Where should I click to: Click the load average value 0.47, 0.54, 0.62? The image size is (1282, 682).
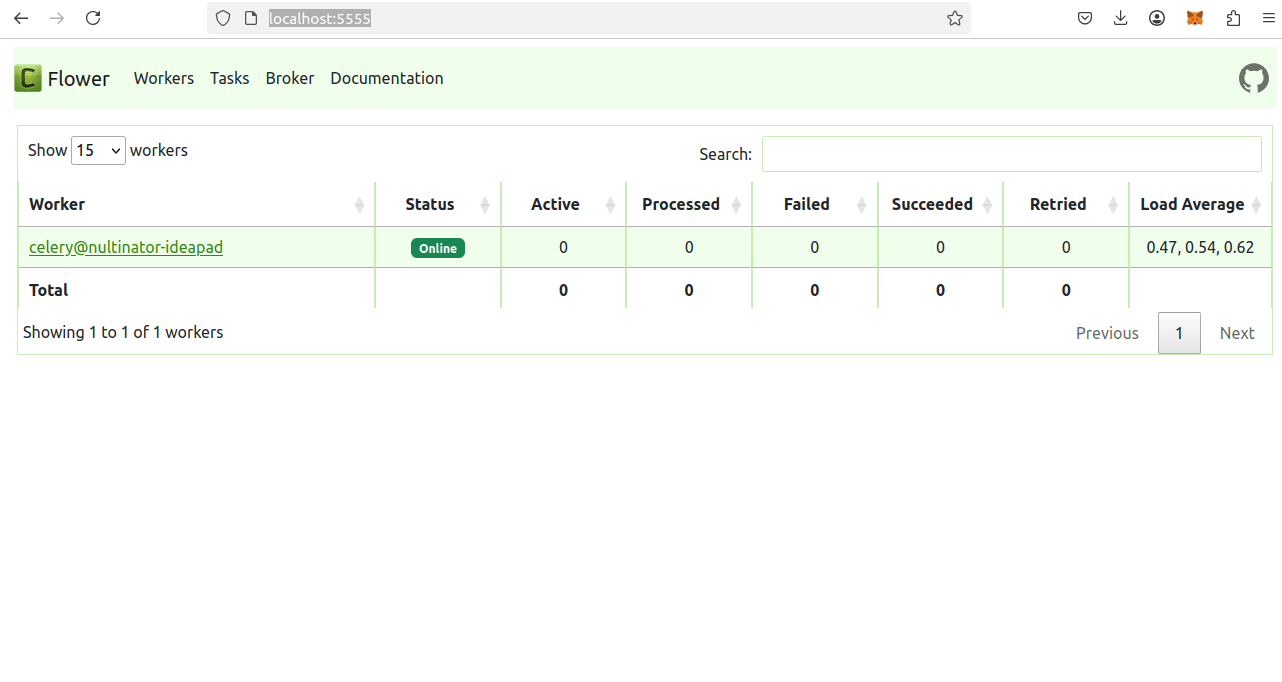[x=1200, y=247]
